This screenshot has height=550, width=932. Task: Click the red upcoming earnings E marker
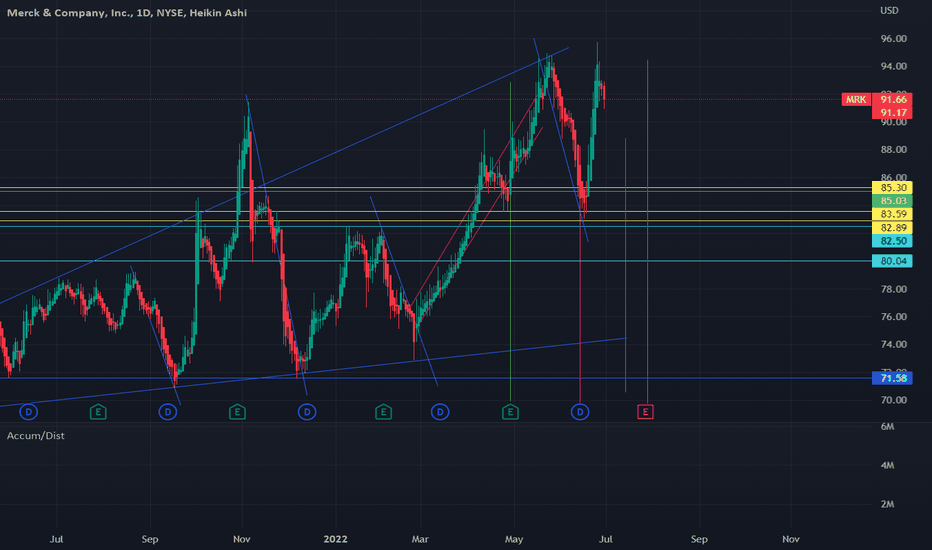[646, 411]
